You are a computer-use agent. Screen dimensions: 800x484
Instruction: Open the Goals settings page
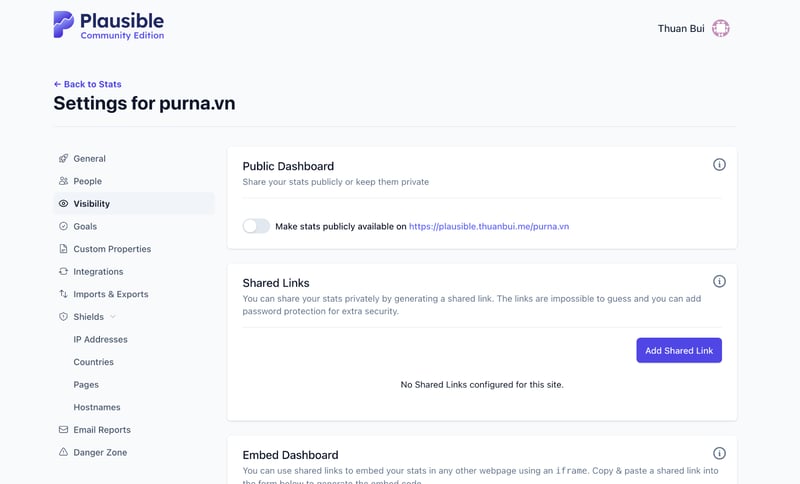85,226
